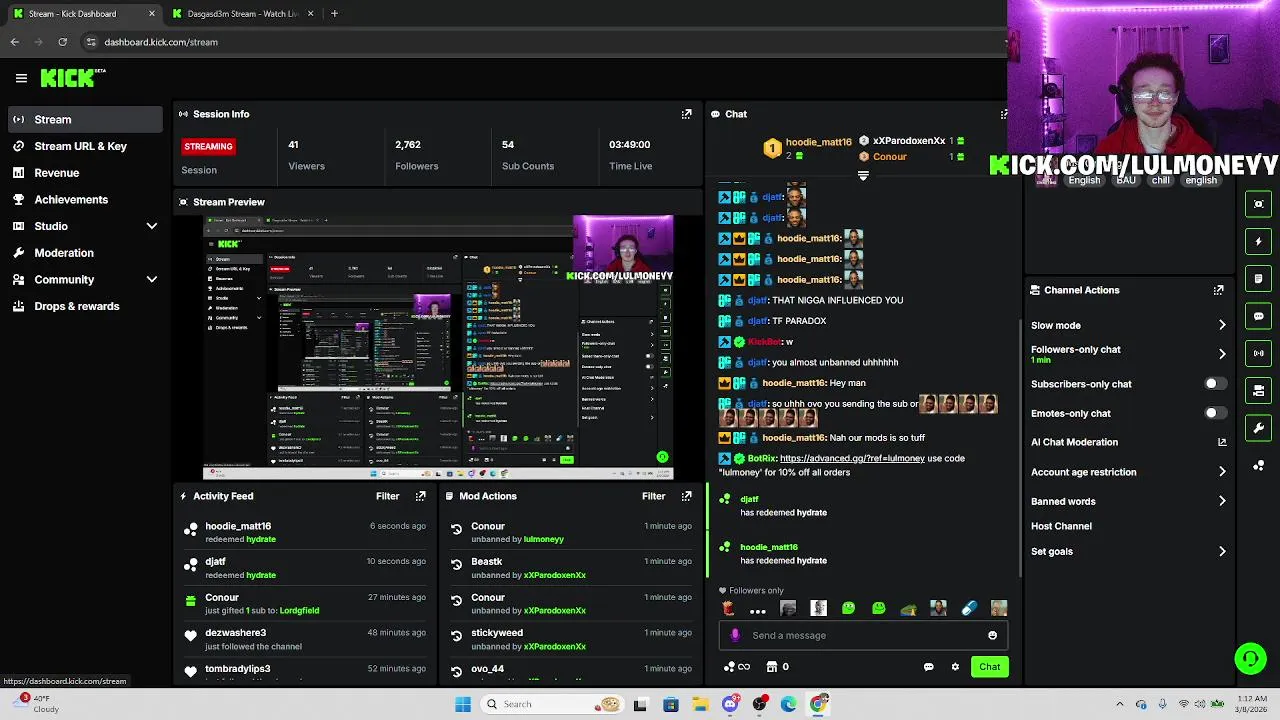The height and width of the screenshot is (720, 1280).
Task: Click the green Chat send button
Action: coord(989,667)
